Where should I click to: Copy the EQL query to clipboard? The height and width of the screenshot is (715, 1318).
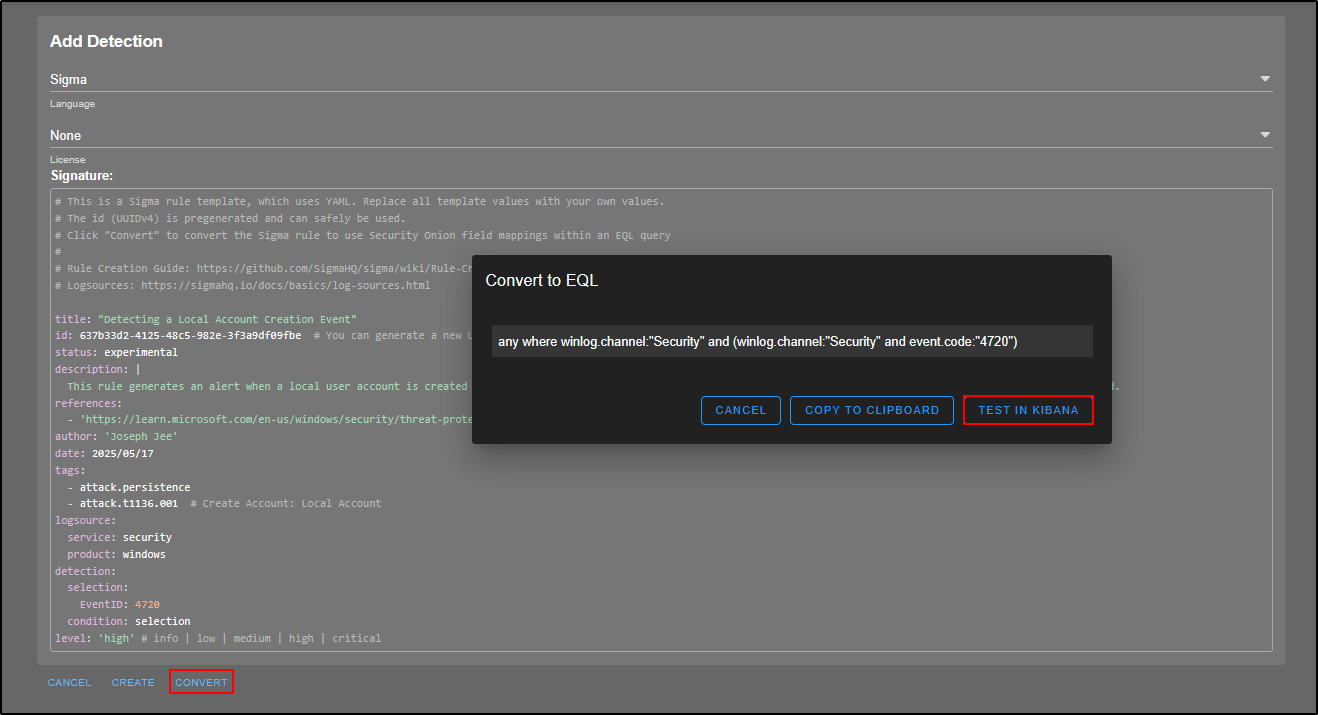(x=871, y=411)
